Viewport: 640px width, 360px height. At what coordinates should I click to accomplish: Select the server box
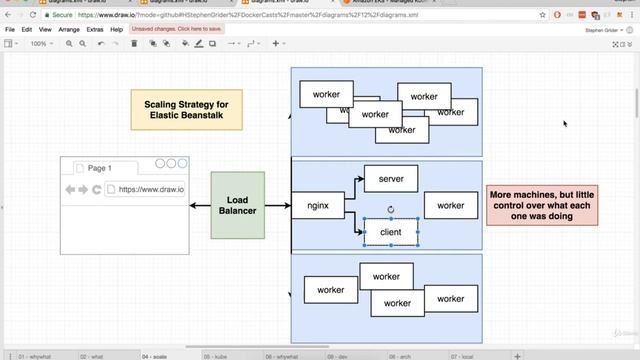tap(391, 179)
